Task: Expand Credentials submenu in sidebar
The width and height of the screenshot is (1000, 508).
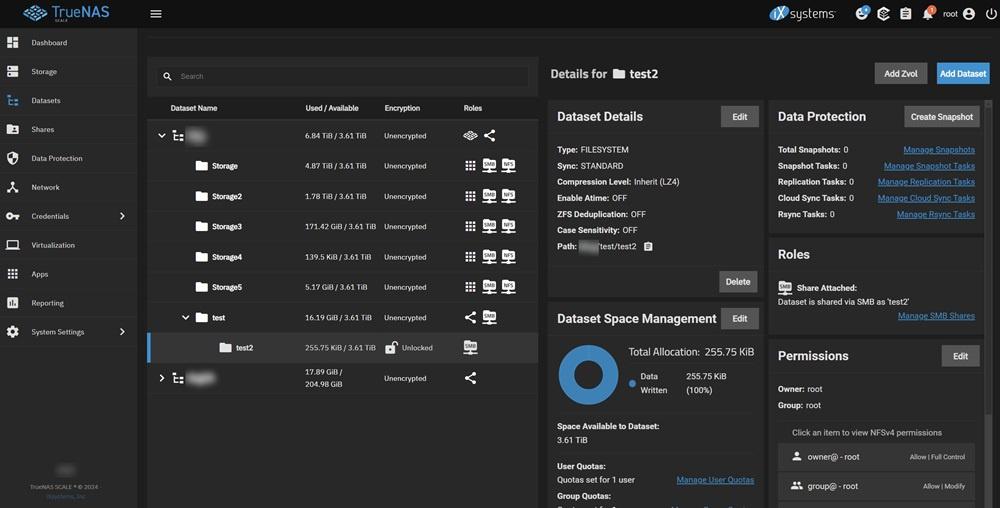Action: (x=122, y=216)
